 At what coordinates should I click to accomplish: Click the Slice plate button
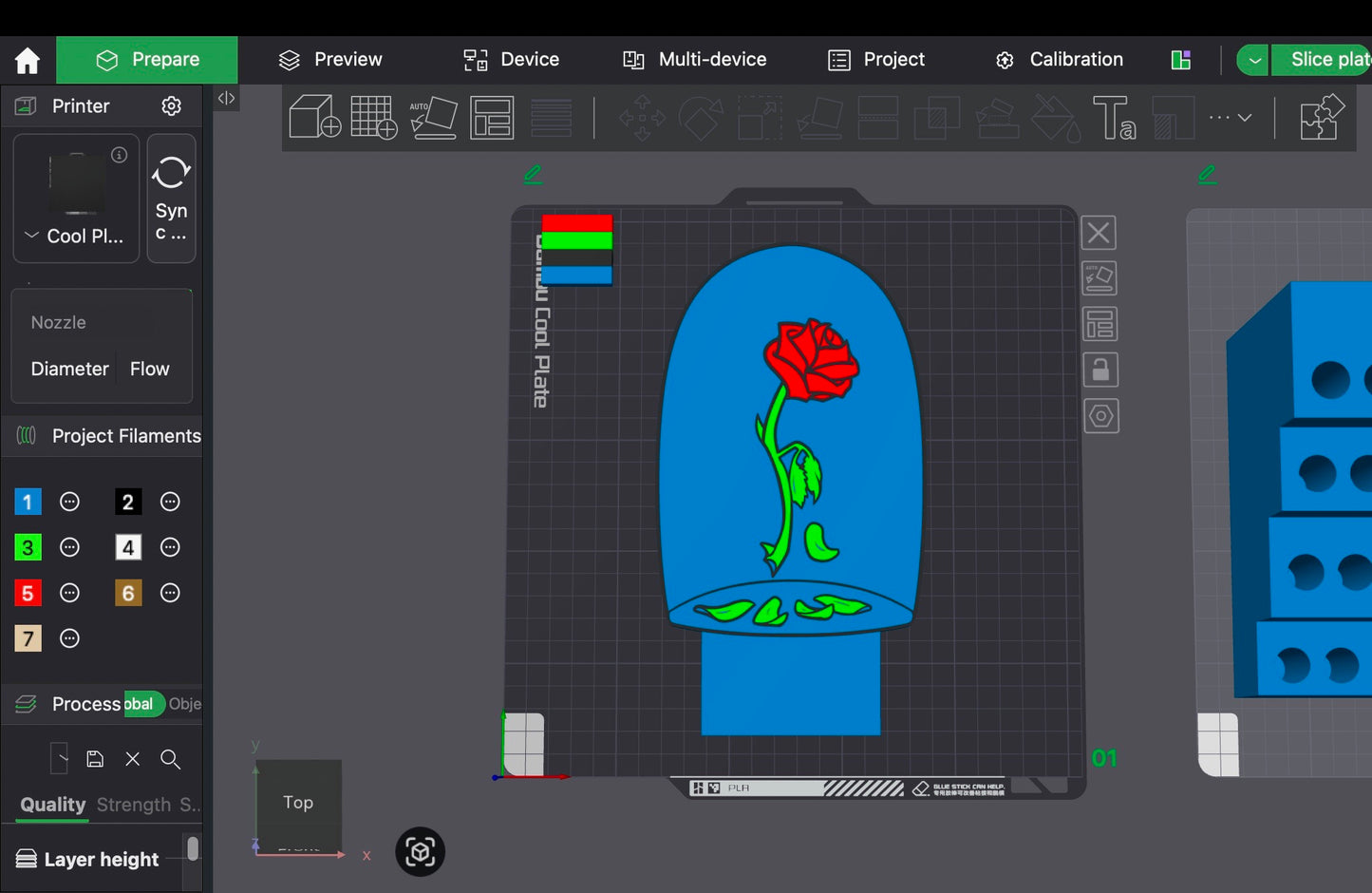1325,60
